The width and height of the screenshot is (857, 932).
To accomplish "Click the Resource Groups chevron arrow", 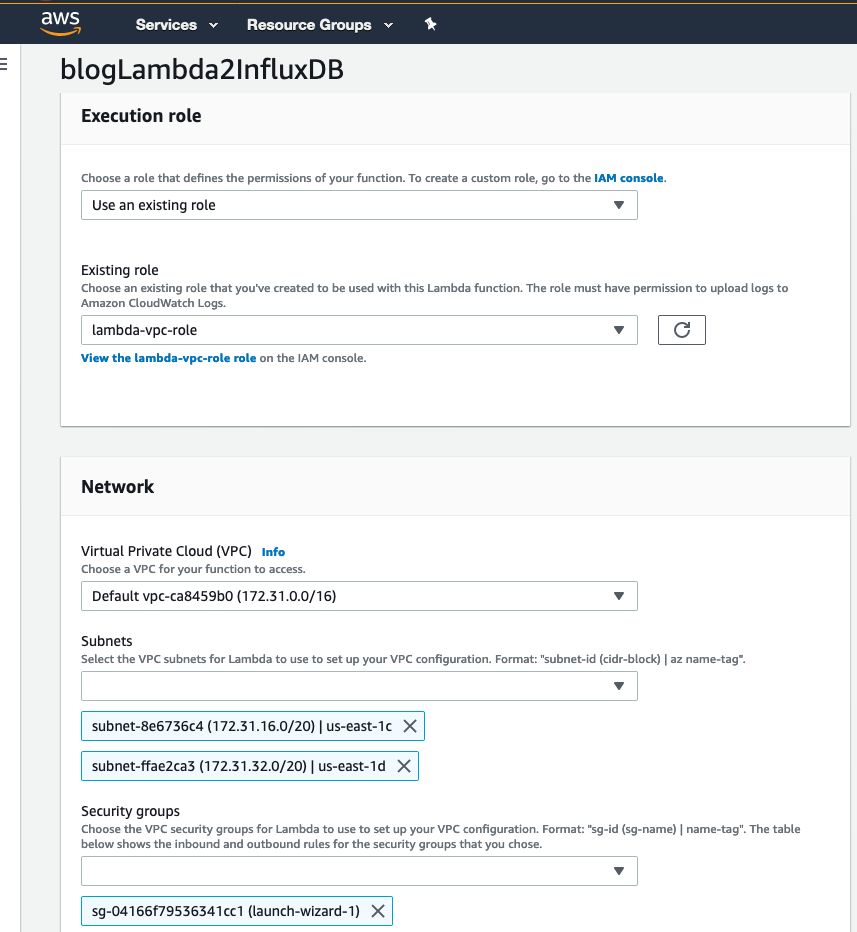I will 388,25.
